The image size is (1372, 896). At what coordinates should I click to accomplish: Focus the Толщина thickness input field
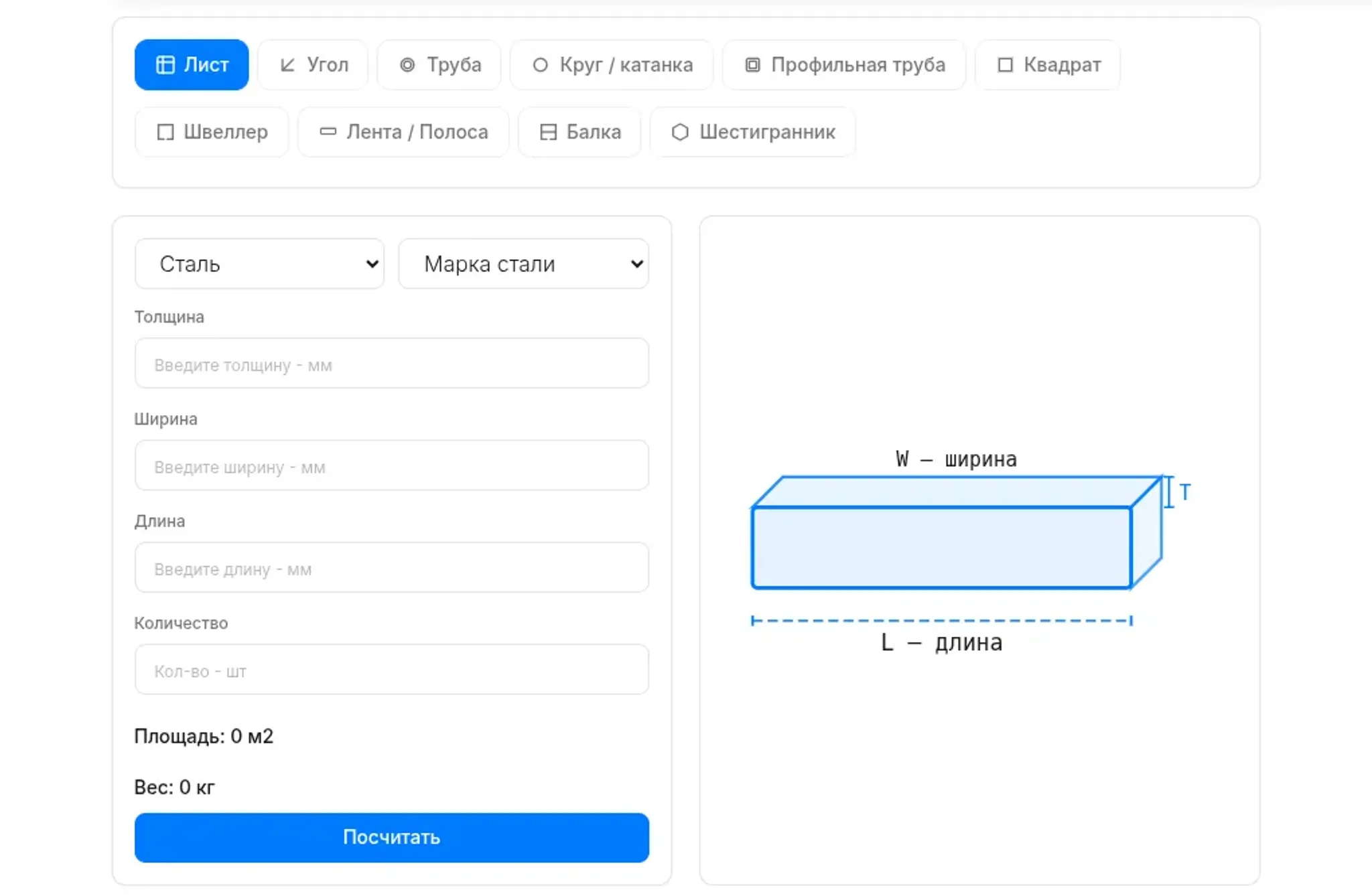tap(391, 364)
